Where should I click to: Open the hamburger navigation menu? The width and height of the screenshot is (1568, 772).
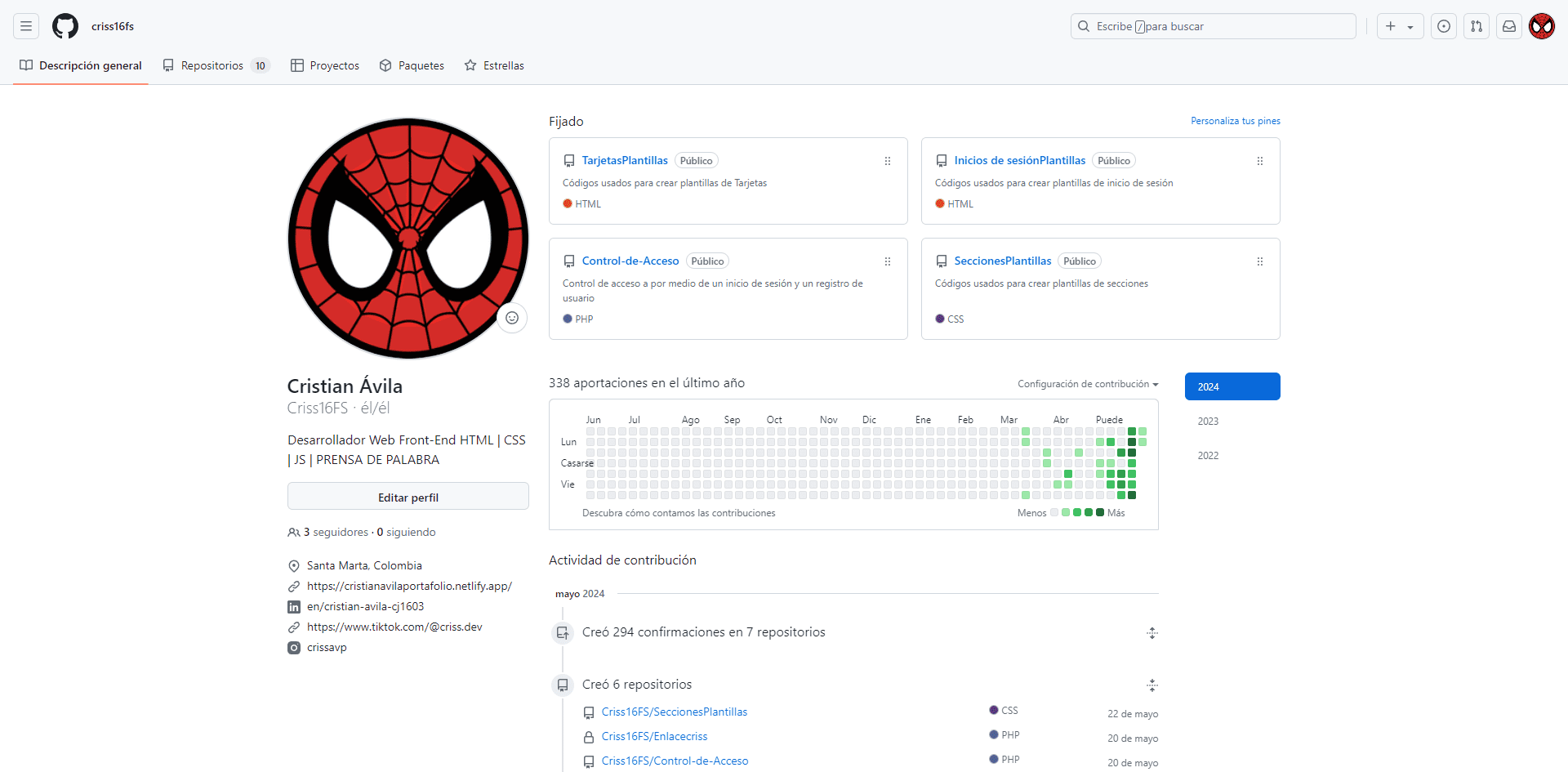[26, 26]
